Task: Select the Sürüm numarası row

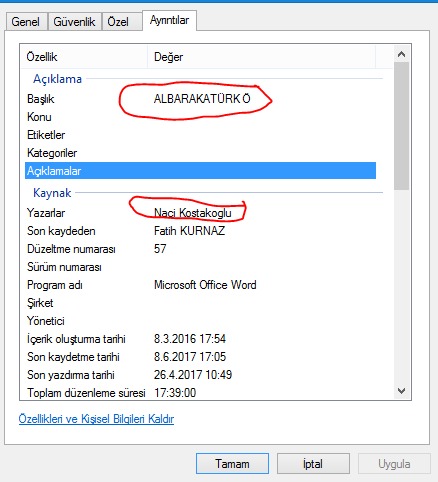Action: pos(200,267)
